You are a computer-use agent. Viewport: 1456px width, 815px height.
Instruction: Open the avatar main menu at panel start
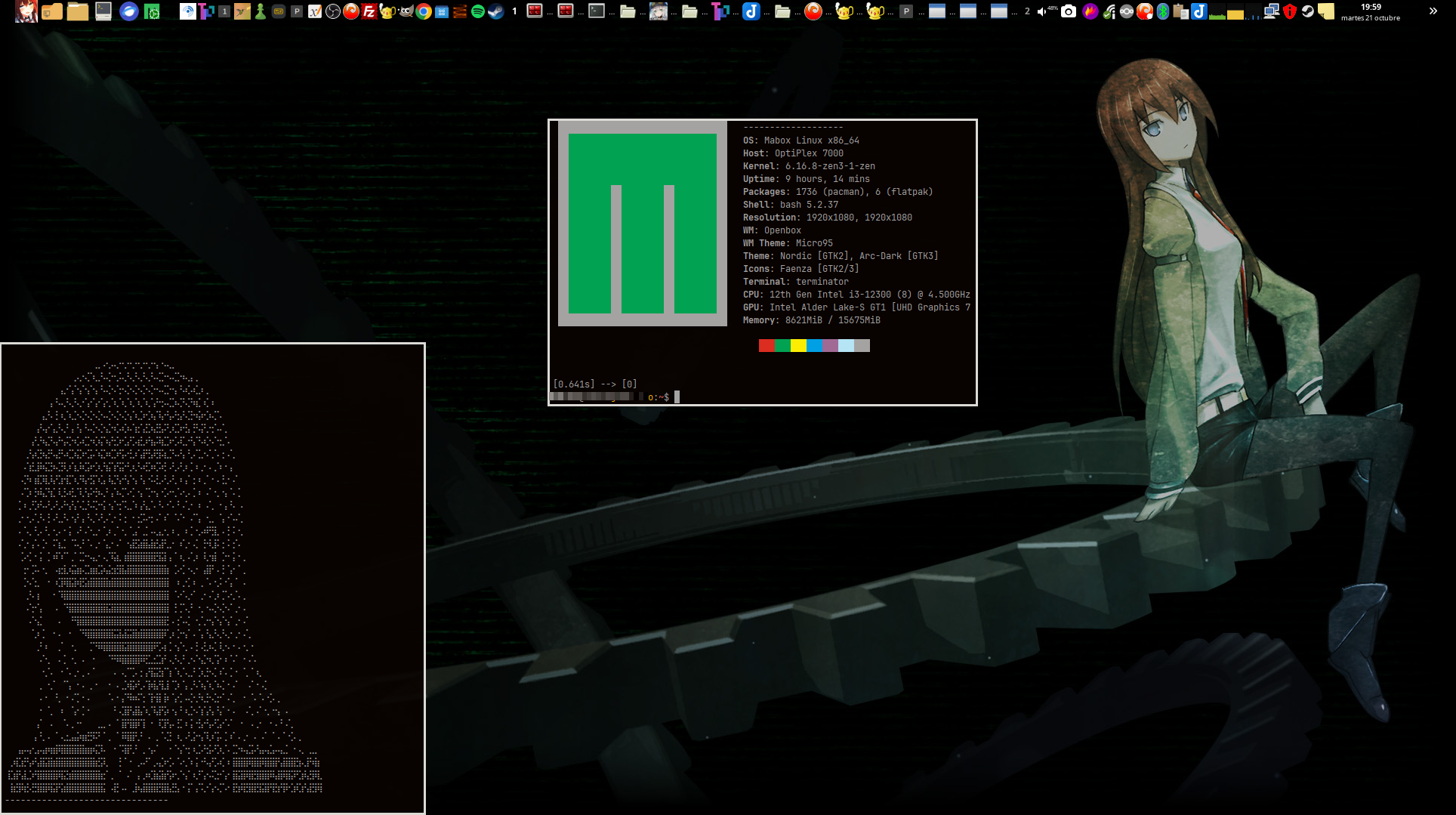[x=26, y=11]
